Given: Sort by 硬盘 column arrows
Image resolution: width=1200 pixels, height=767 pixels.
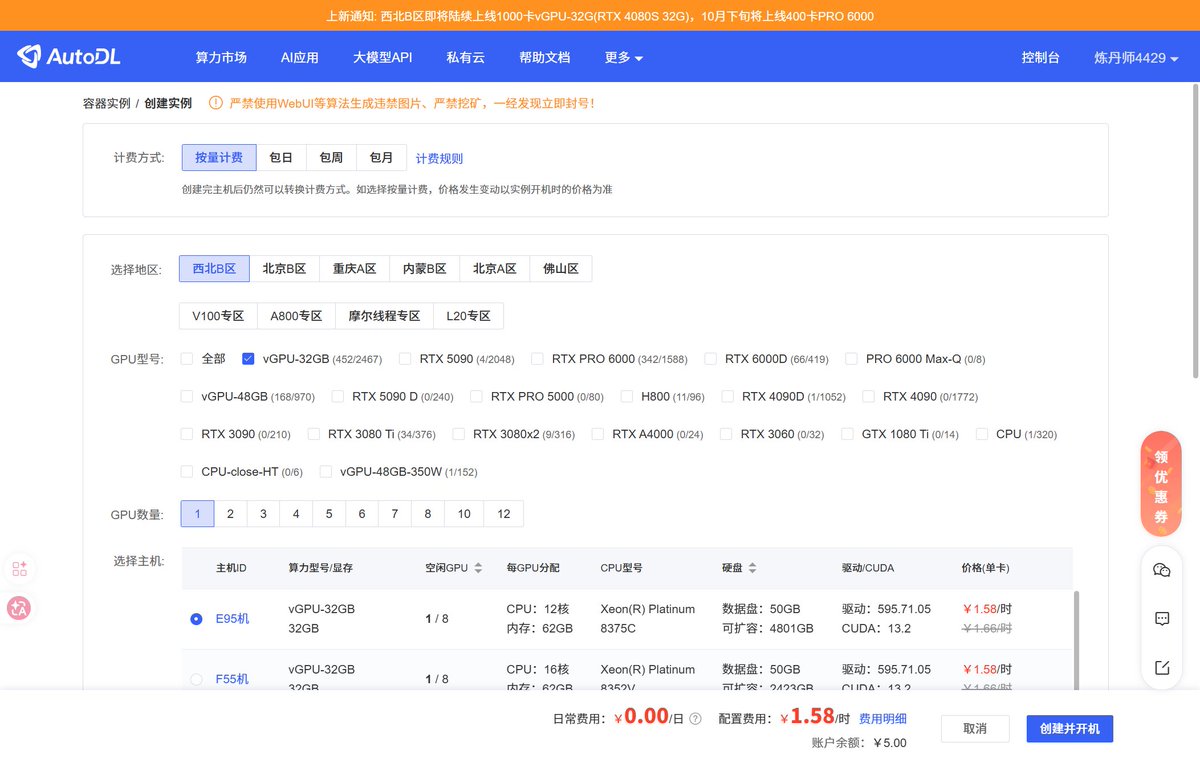Looking at the screenshot, I should click(752, 568).
